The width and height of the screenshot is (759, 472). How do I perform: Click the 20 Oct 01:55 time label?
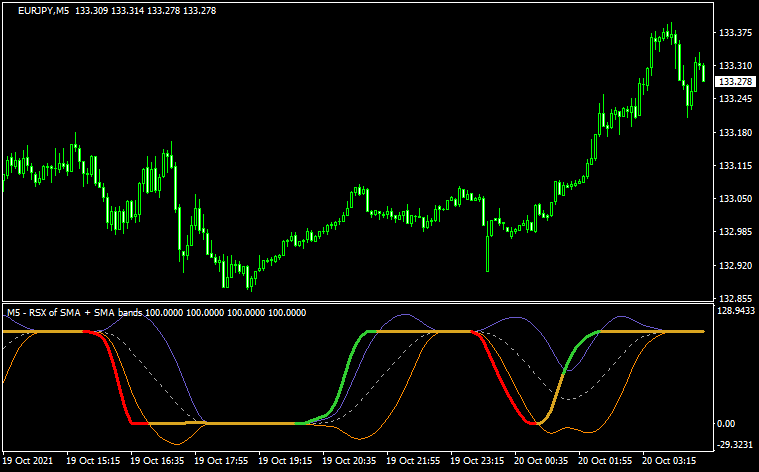pos(605,460)
